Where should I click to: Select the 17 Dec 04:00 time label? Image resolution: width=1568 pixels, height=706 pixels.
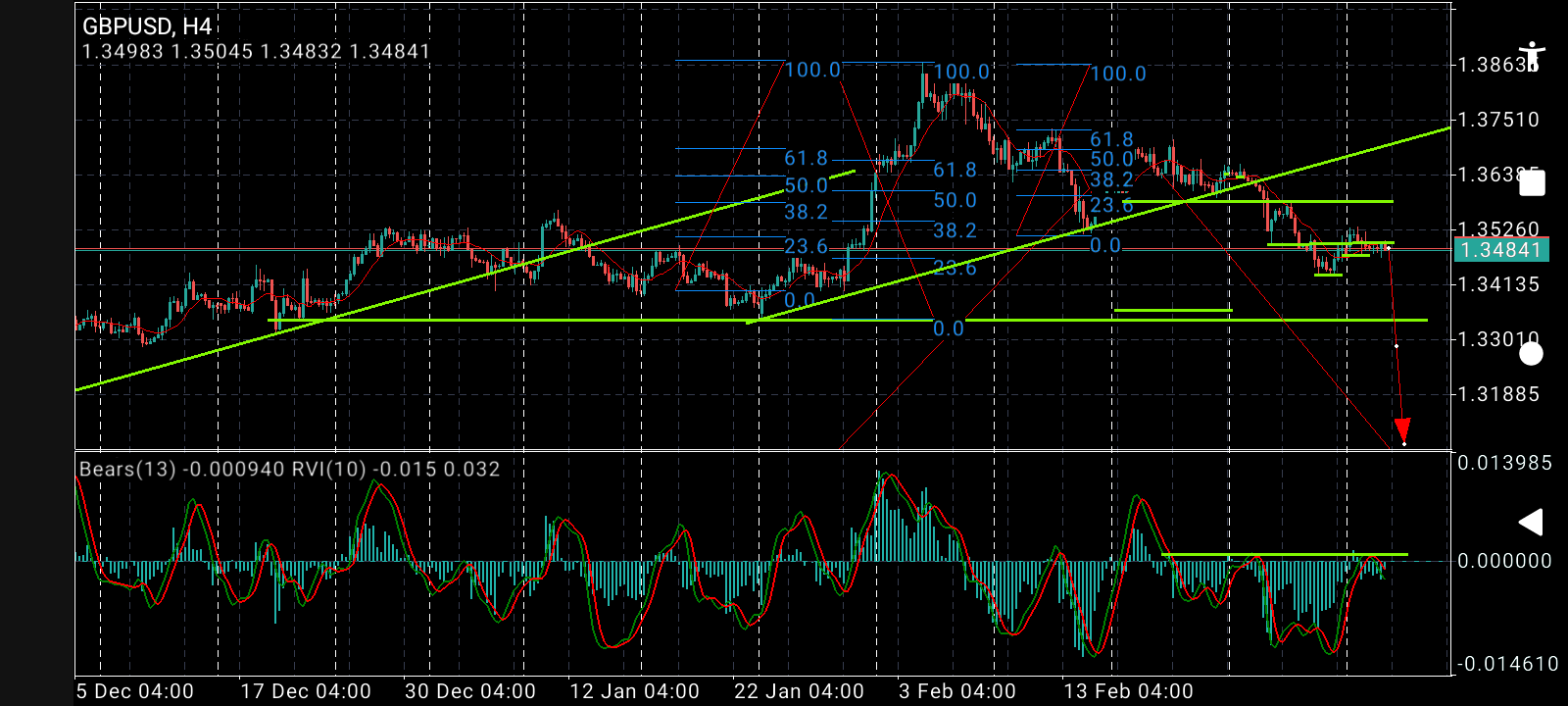(306, 691)
